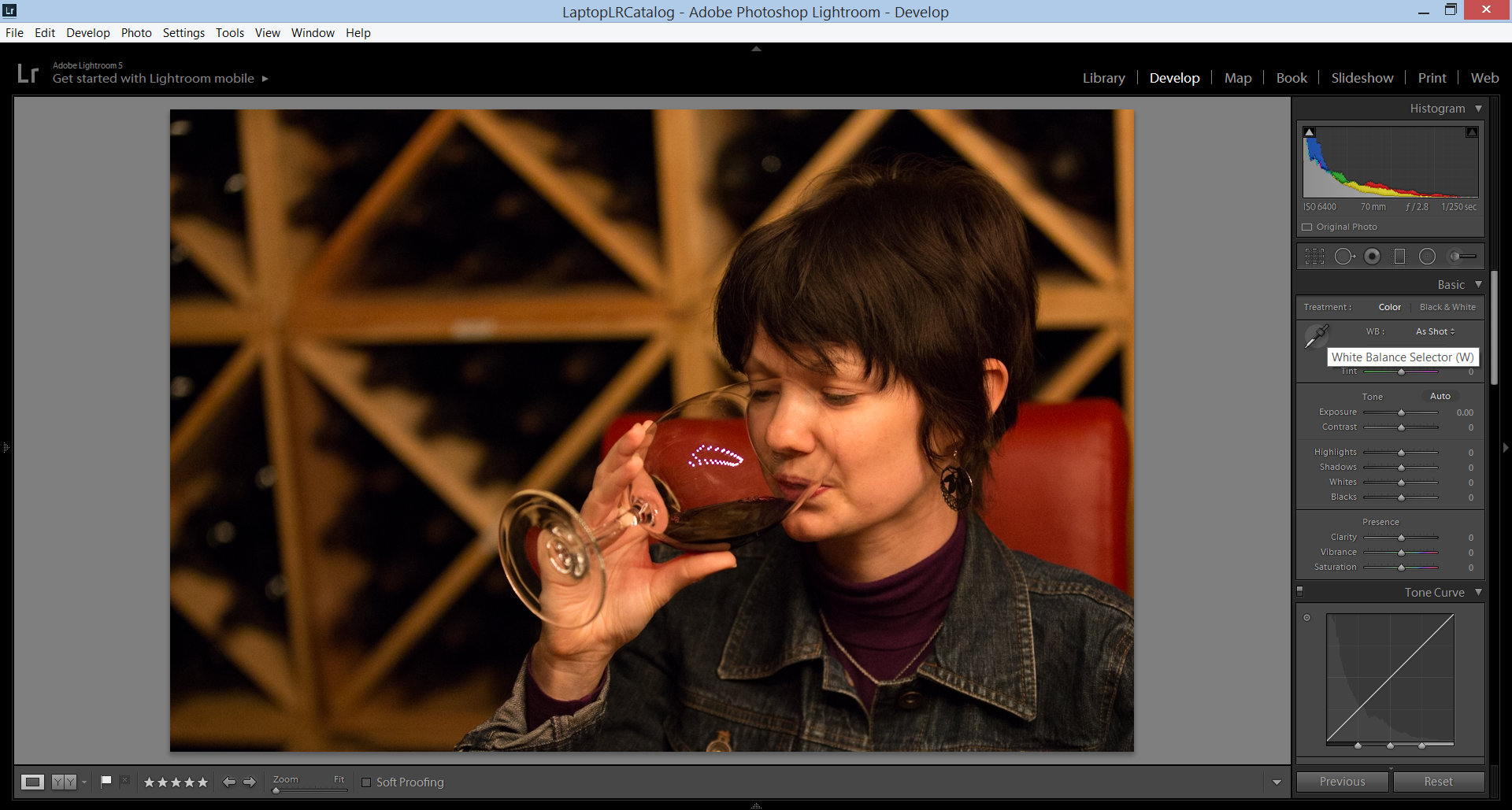The height and width of the screenshot is (810, 1512).
Task: Click Auto tone button
Action: click(1440, 396)
